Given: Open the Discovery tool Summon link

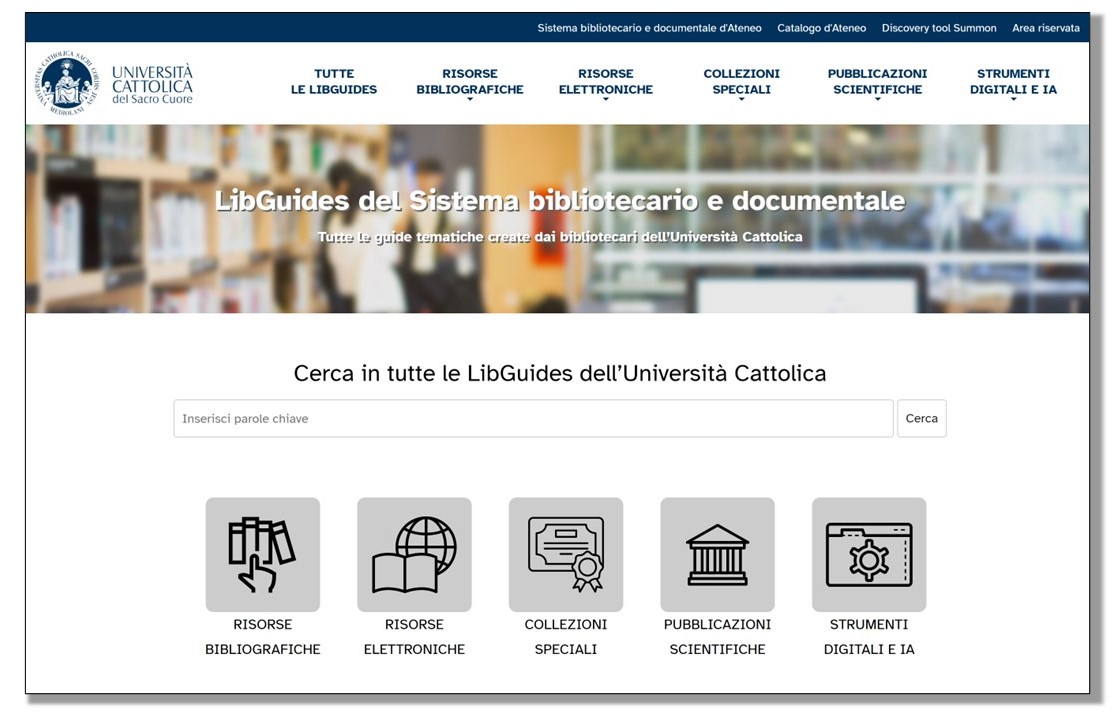Looking at the screenshot, I should coord(939,28).
